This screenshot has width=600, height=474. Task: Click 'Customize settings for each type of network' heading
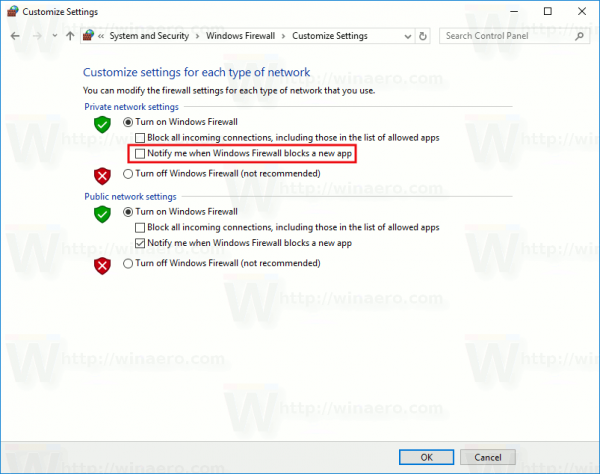(196, 72)
